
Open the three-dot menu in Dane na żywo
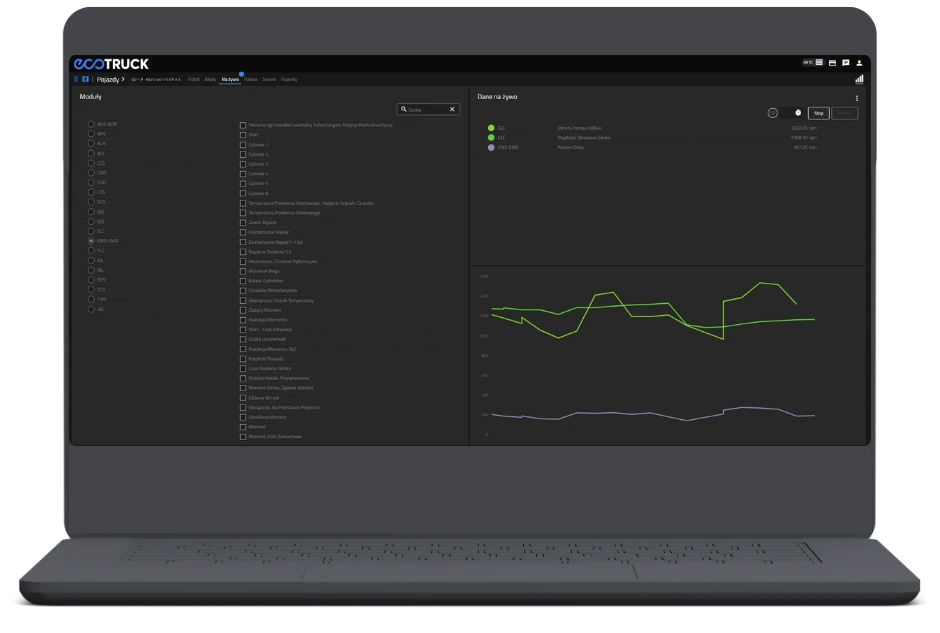click(x=857, y=98)
